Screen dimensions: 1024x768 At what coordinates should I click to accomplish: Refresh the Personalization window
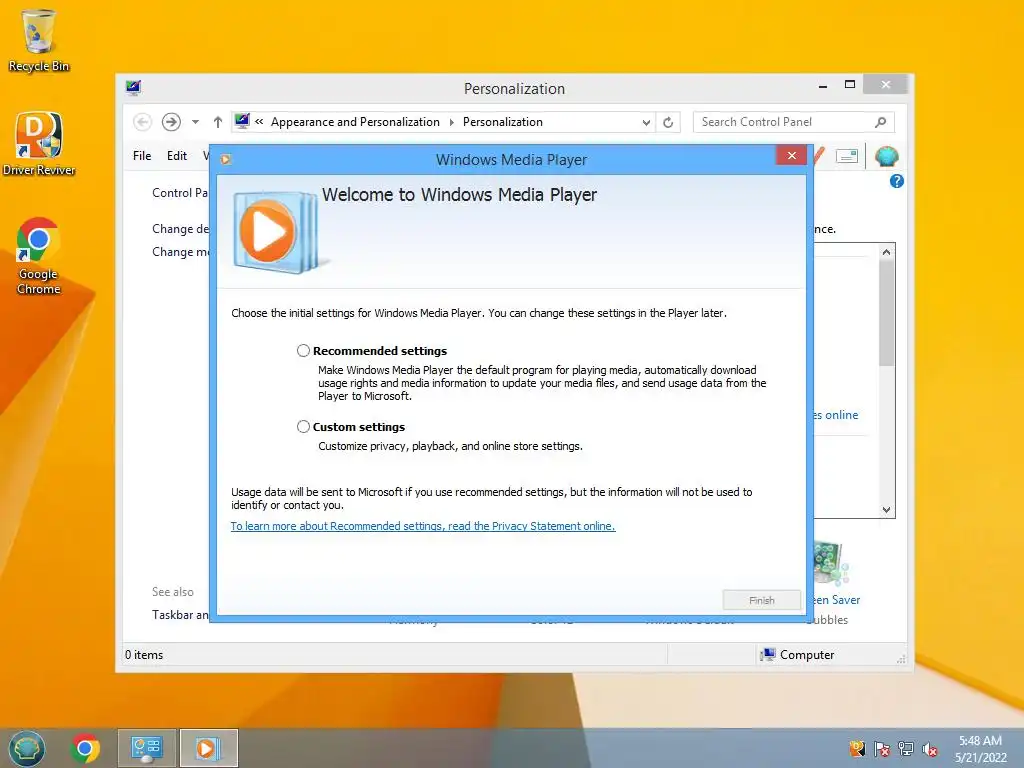[x=668, y=122]
